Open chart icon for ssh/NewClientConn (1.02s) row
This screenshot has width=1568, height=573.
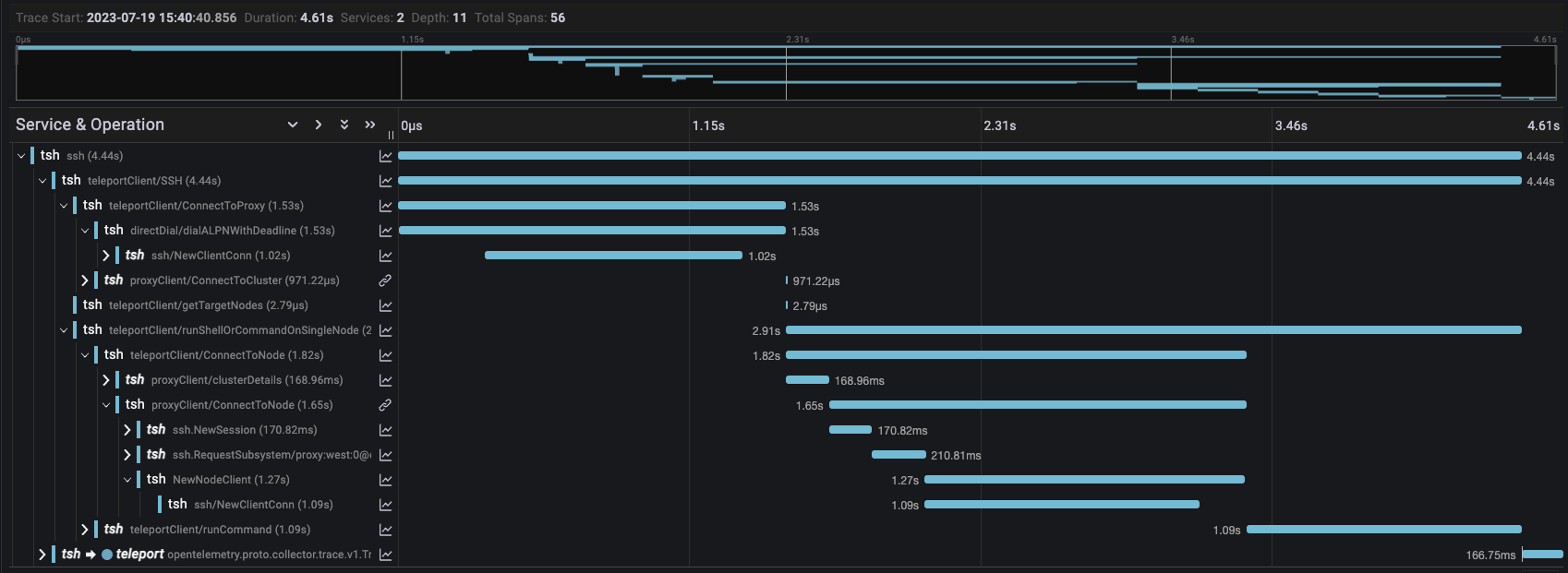pos(386,256)
